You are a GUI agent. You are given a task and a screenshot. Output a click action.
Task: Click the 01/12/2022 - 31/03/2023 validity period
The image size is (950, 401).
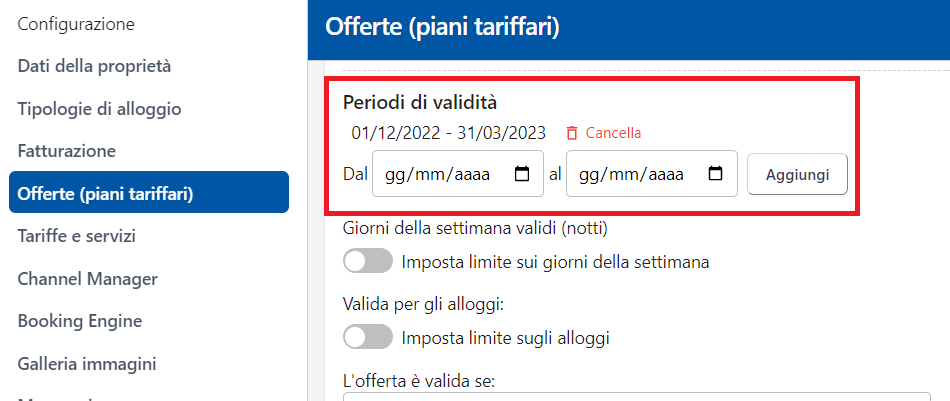pos(448,132)
